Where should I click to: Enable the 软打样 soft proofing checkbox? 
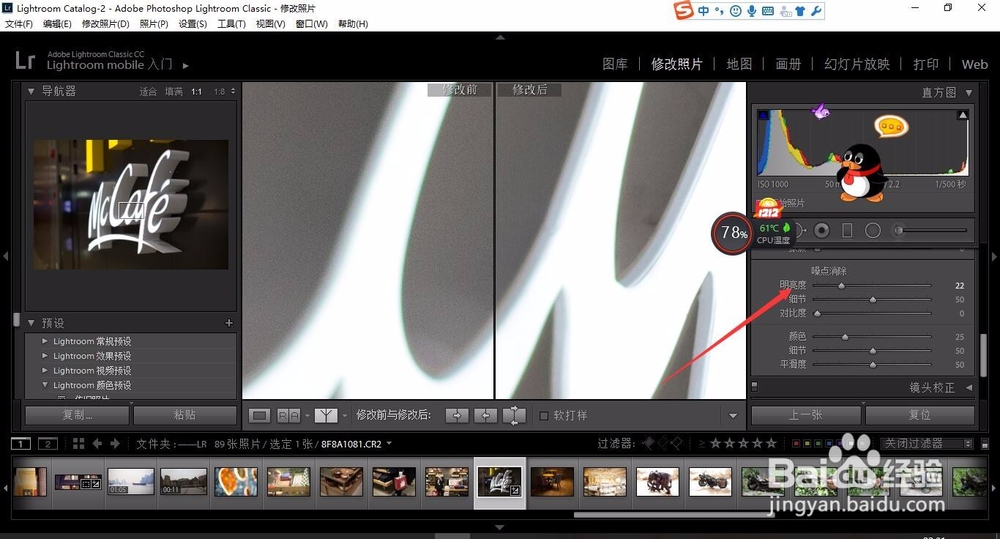click(x=544, y=416)
